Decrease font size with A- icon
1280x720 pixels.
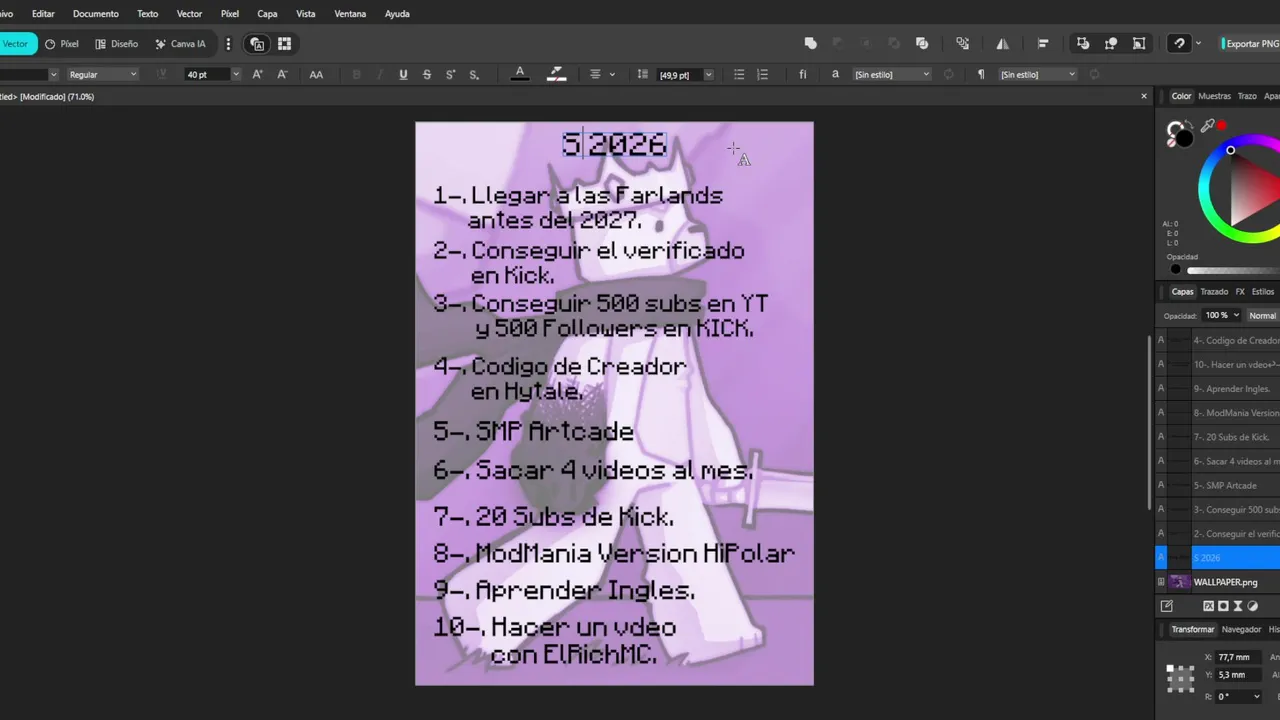pos(282,74)
